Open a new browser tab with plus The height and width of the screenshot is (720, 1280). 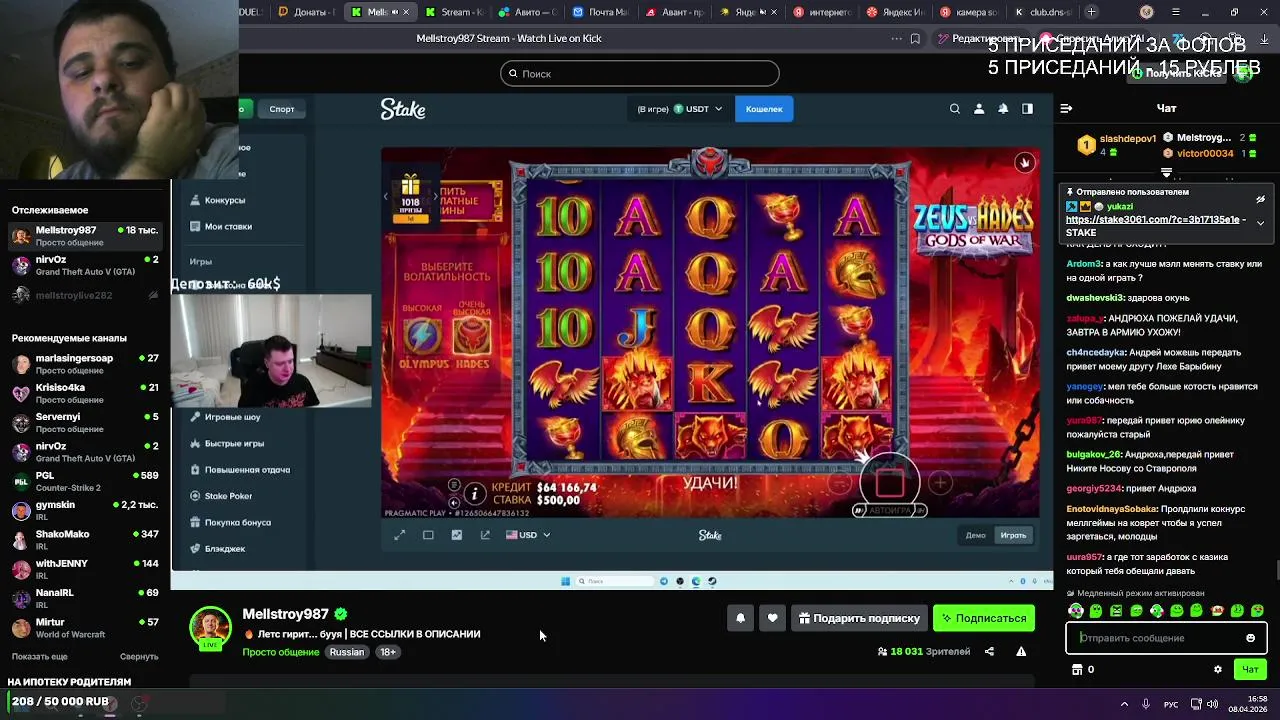(x=1091, y=12)
